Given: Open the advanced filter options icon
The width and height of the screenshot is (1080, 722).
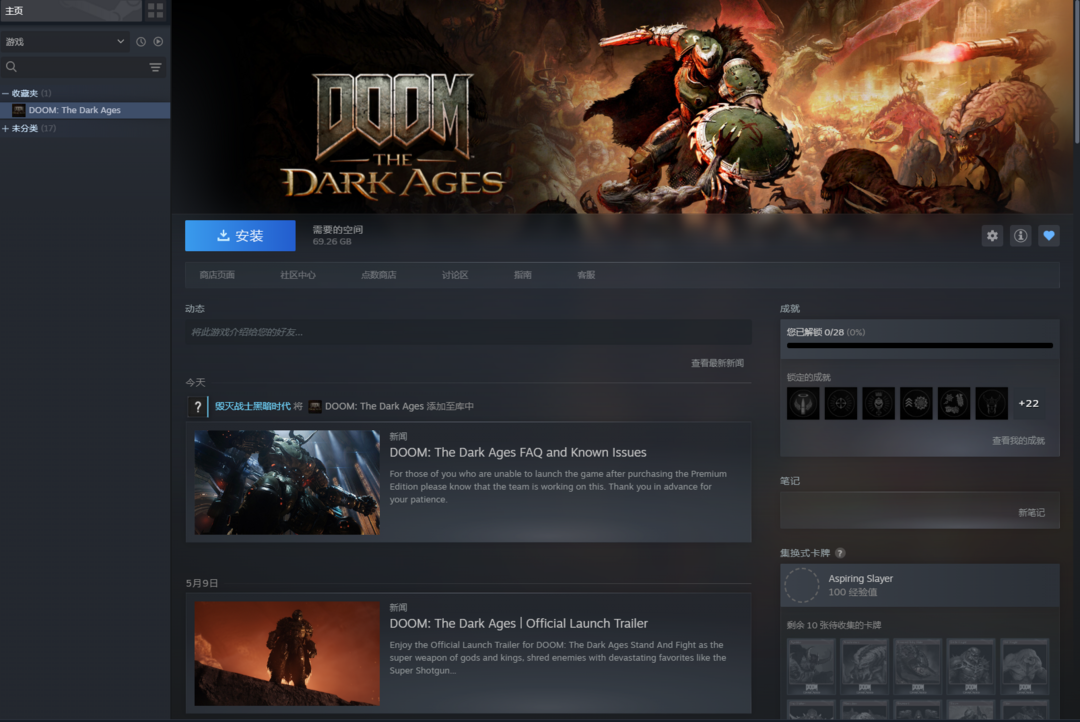Looking at the screenshot, I should coord(155,67).
